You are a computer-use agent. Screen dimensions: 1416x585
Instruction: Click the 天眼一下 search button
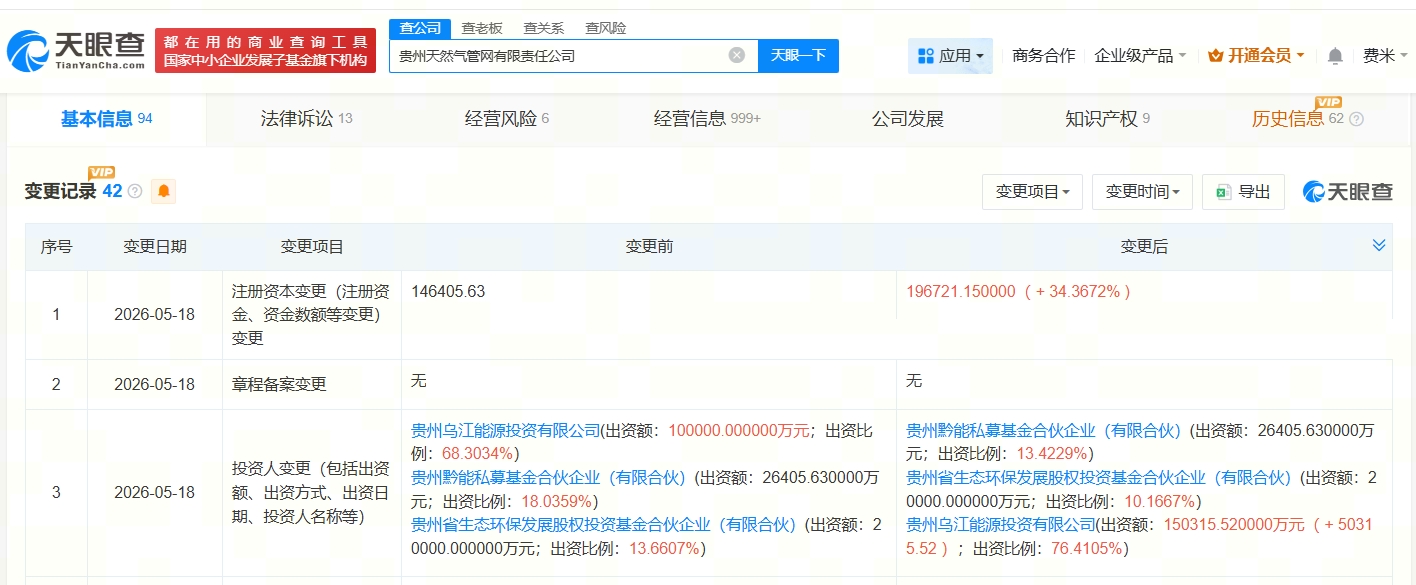pos(798,56)
